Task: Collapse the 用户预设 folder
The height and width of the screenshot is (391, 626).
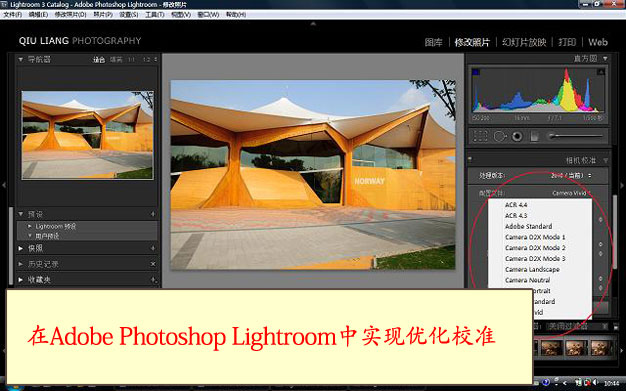Action: coord(30,236)
